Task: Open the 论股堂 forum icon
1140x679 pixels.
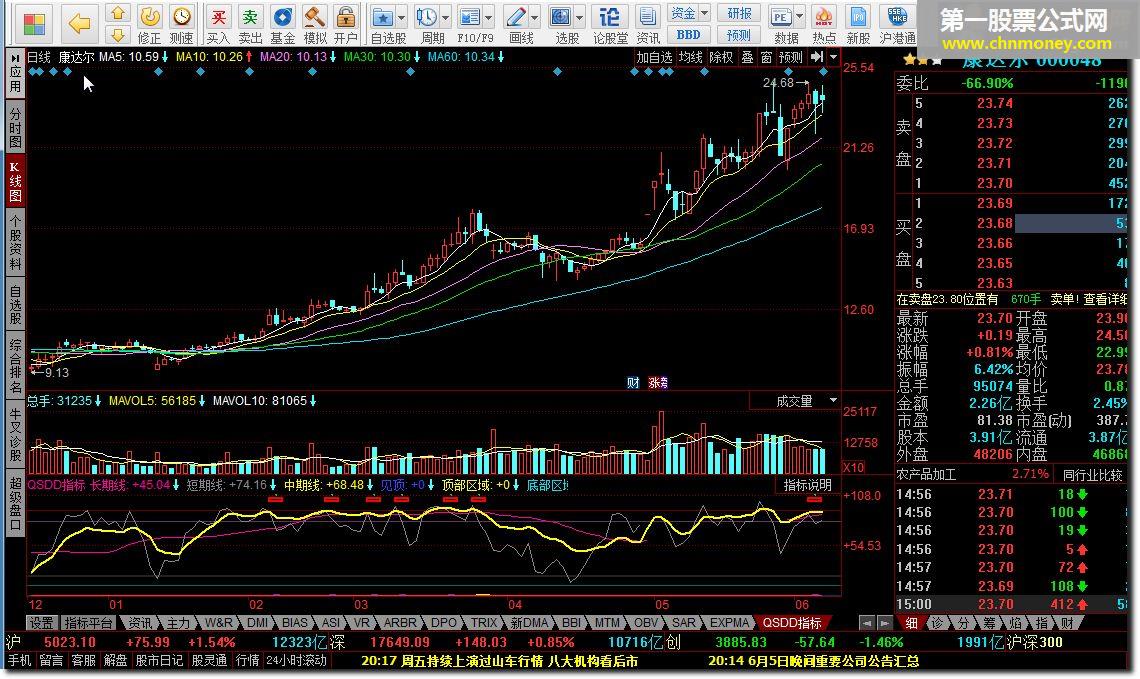Action: 610,24
